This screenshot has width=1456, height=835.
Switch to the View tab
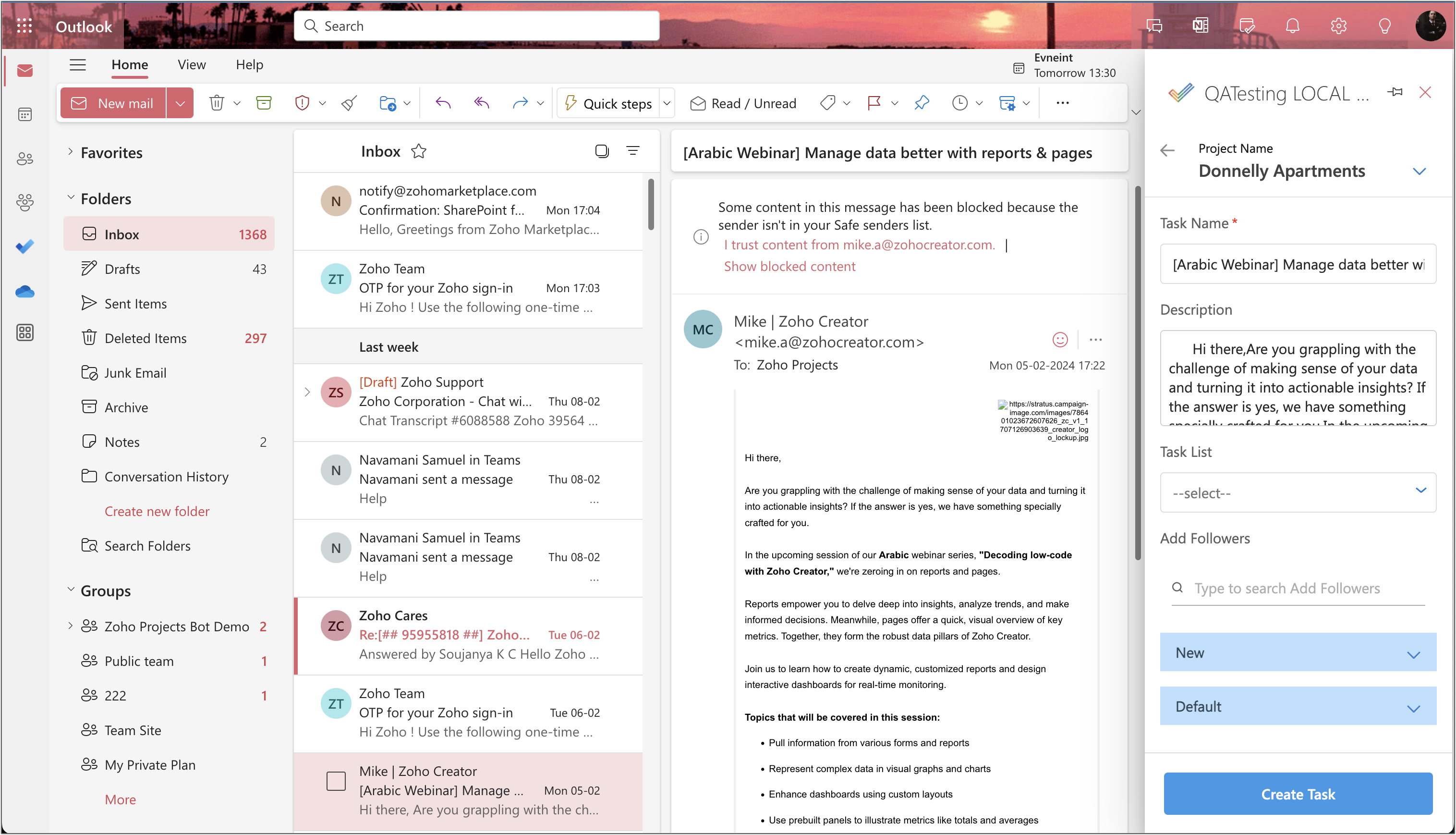coord(192,65)
